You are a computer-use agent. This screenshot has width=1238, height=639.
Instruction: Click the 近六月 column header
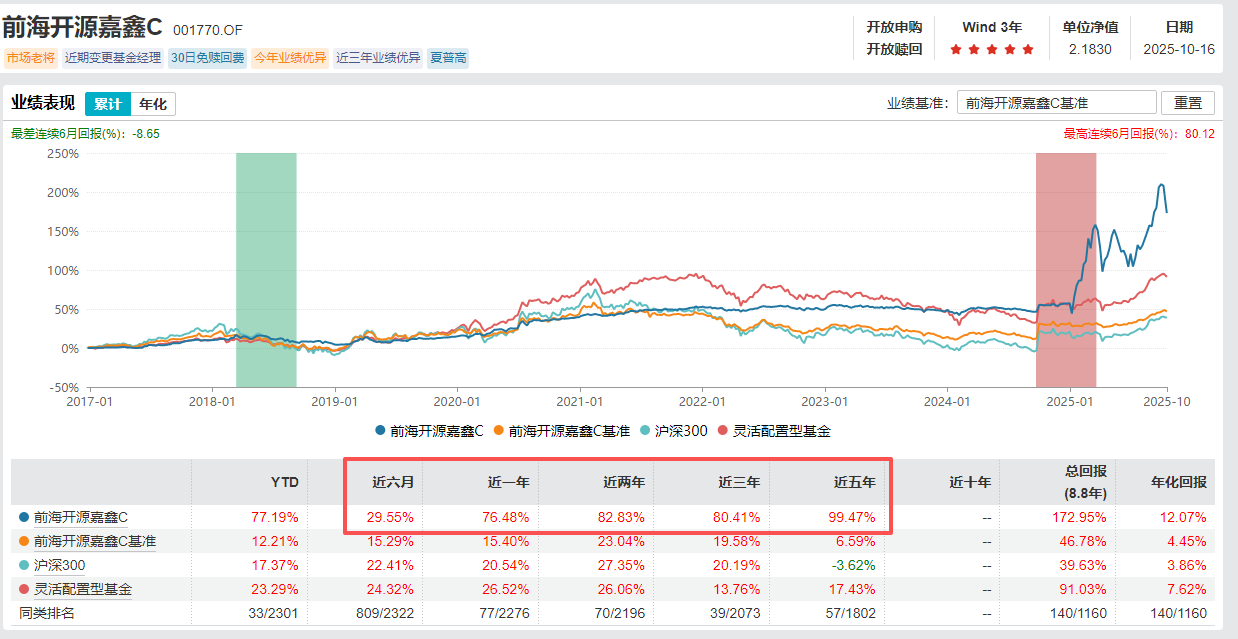coord(393,482)
